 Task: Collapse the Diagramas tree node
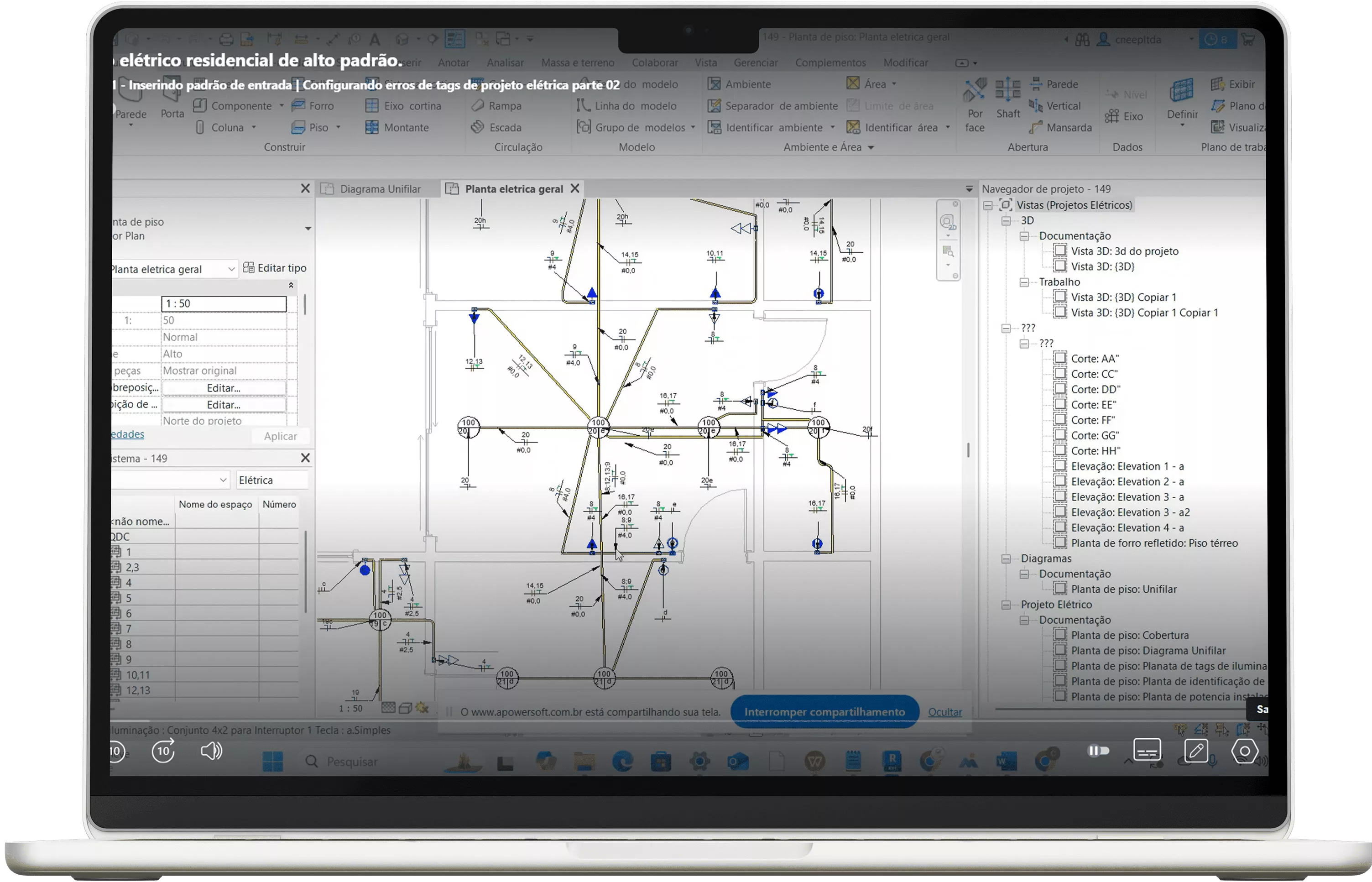pos(1006,559)
